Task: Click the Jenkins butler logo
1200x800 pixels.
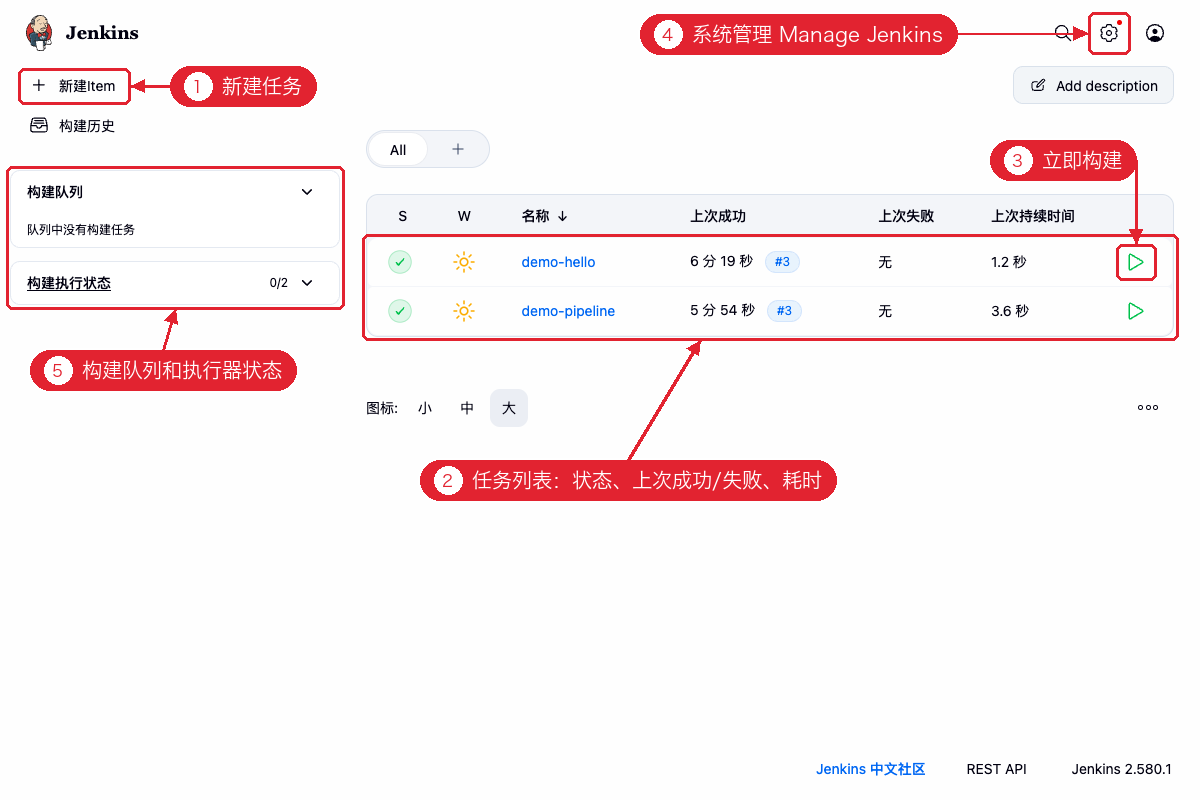Action: point(39,33)
